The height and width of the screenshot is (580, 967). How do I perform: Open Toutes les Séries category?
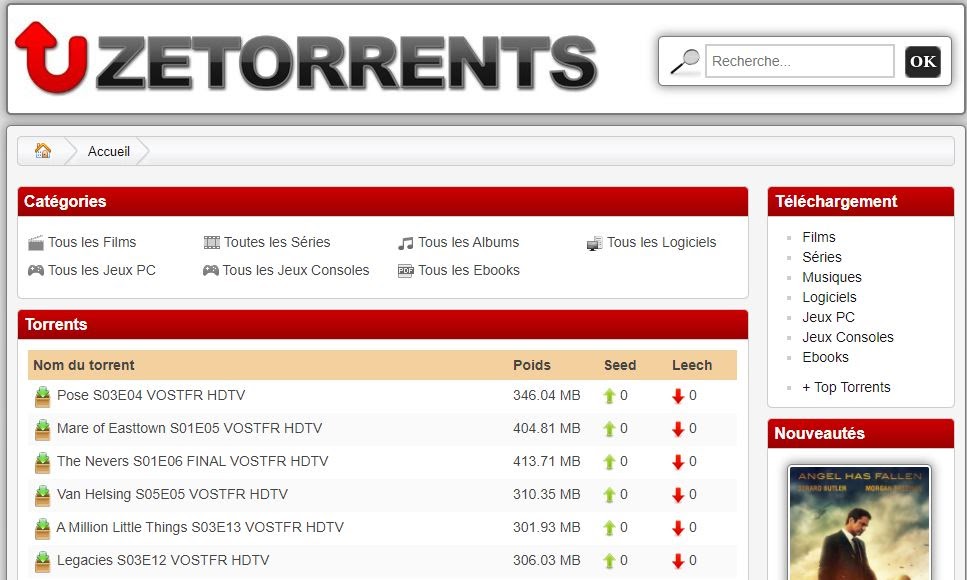tap(277, 242)
